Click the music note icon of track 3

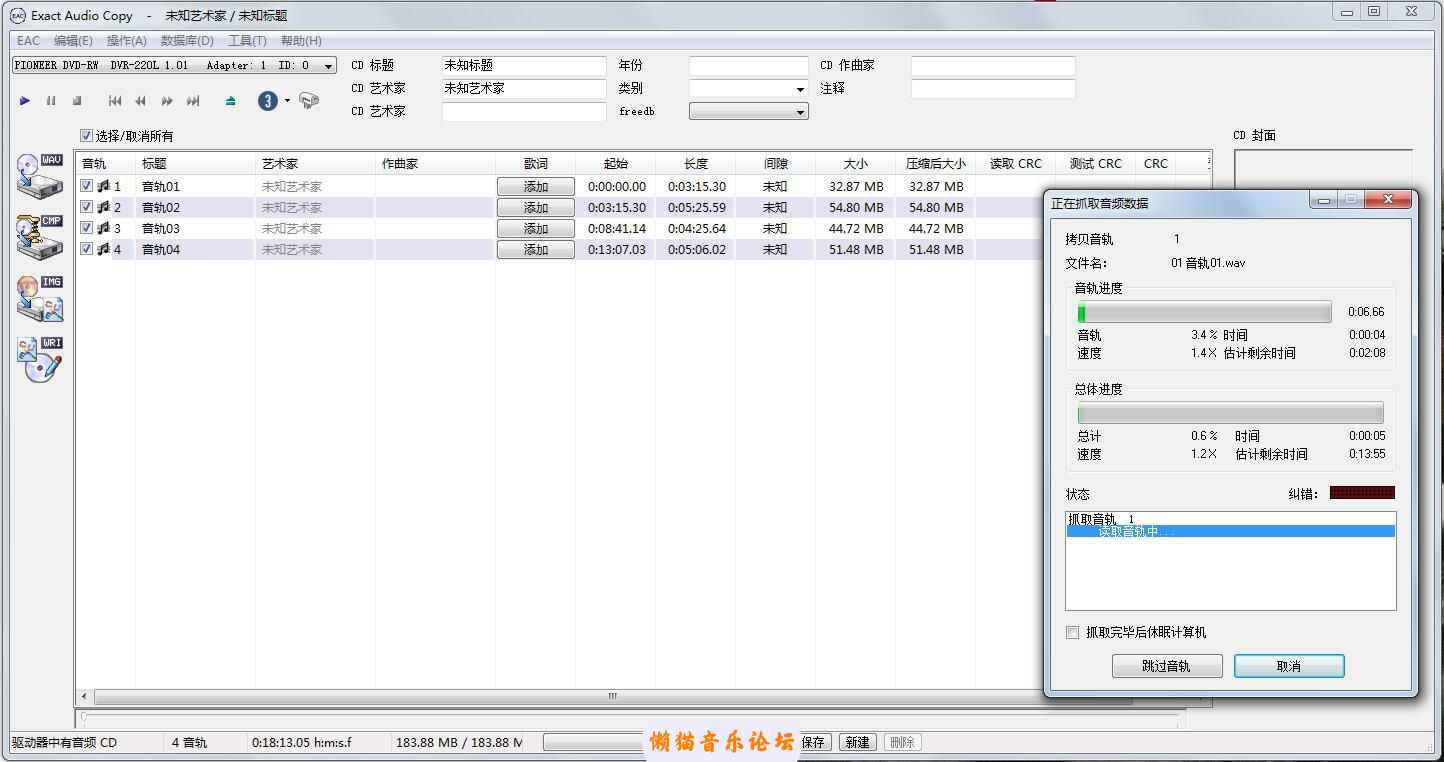103,228
